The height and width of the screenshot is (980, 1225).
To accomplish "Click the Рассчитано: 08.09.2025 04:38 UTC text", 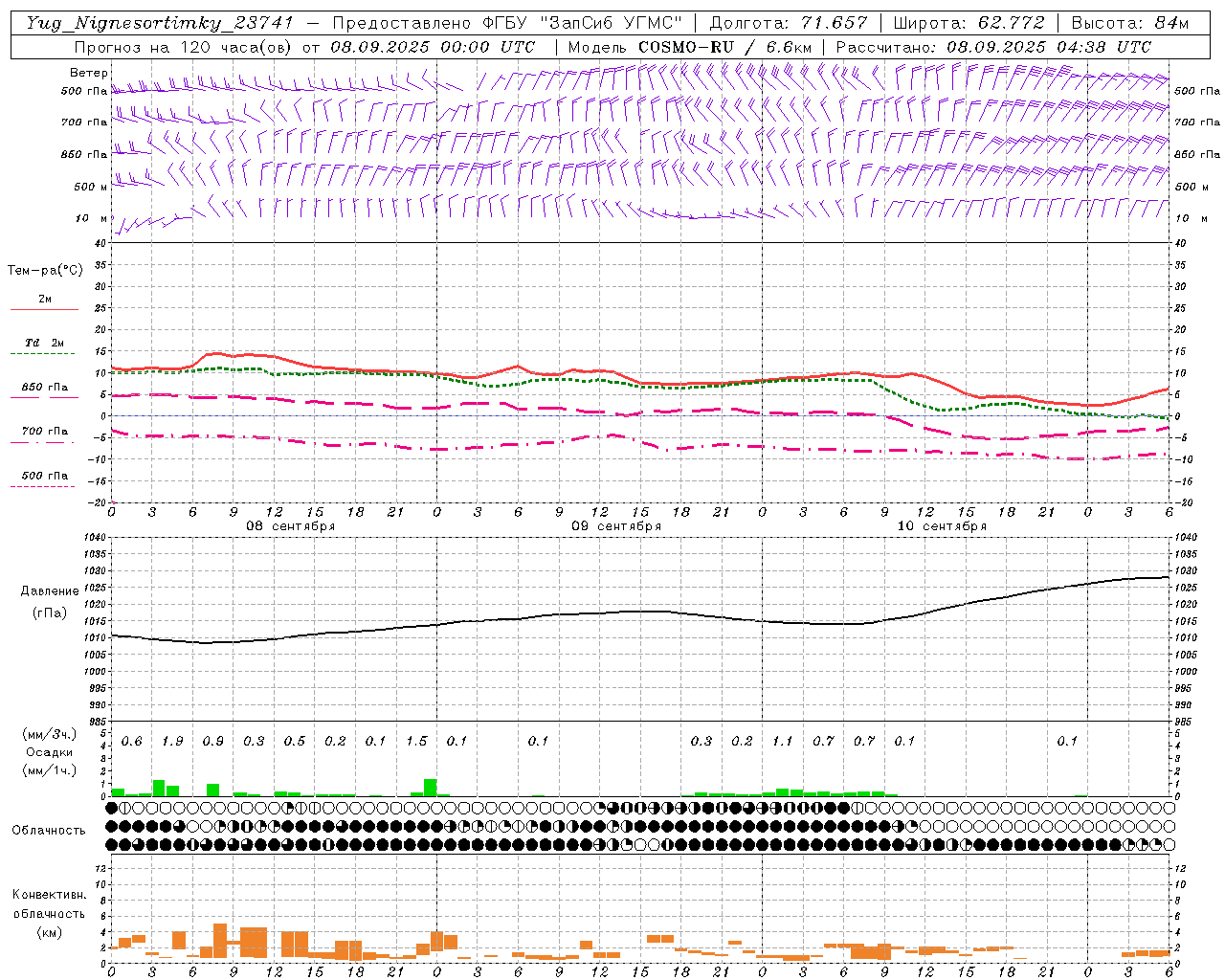I will click(993, 47).
